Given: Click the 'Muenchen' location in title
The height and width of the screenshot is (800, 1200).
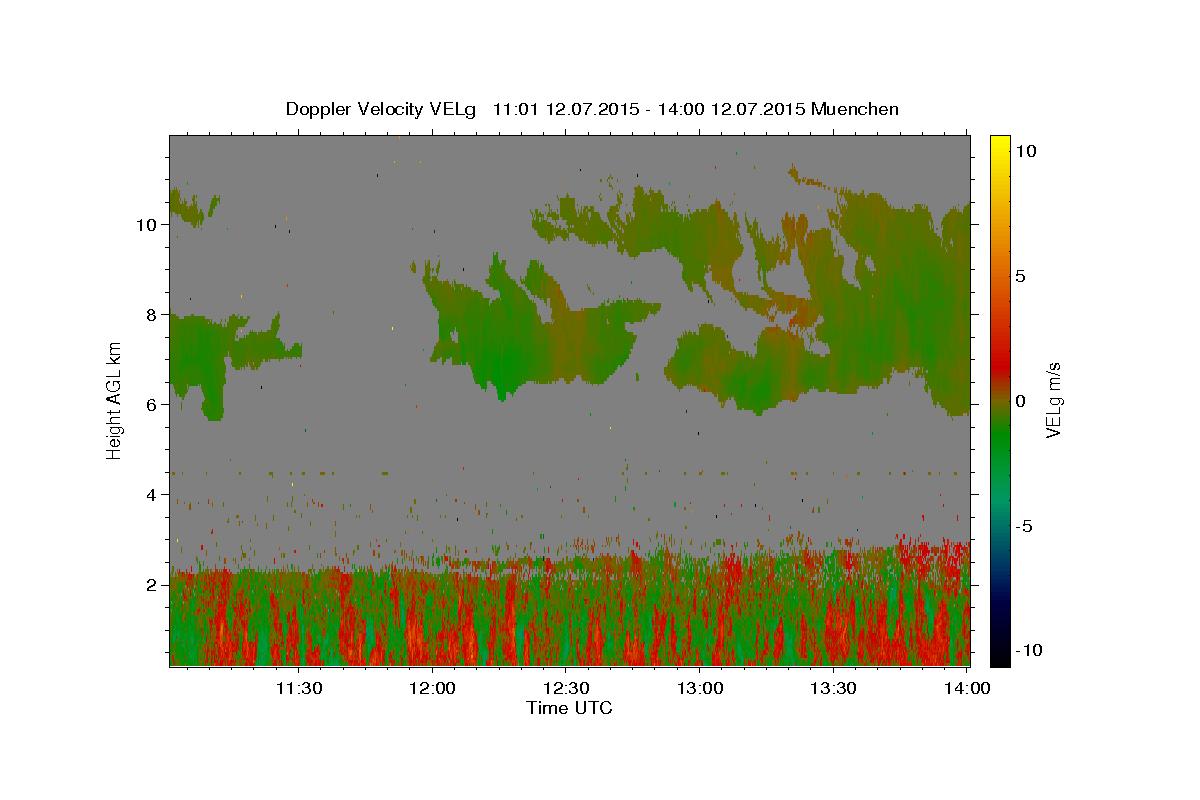Looking at the screenshot, I should pyautogui.click(x=855, y=109).
